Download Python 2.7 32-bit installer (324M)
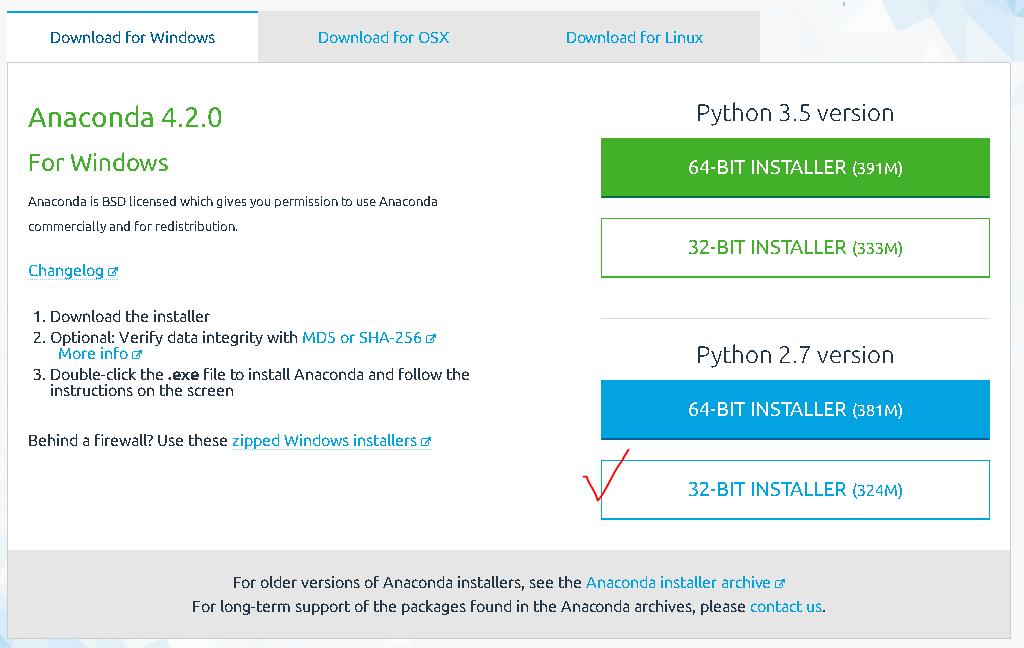Screen dimensions: 1024x648 pos(795,490)
